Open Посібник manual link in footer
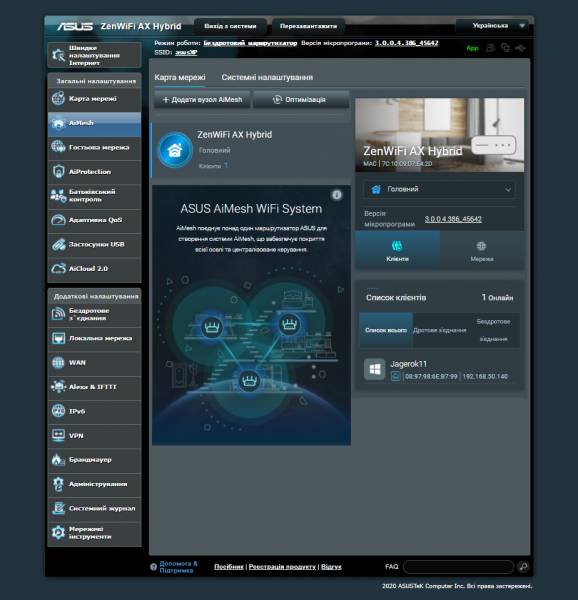This screenshot has height=600, width=578. 229,567
